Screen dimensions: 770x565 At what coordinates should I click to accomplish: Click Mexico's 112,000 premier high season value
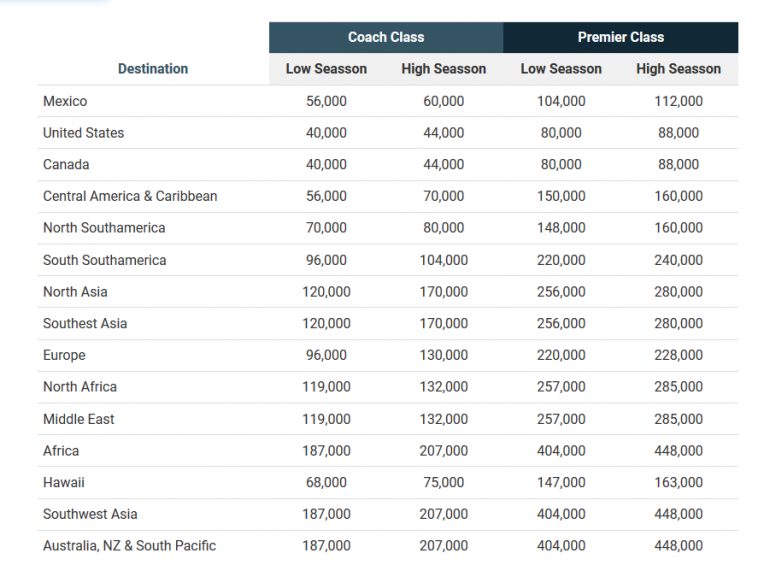pyautogui.click(x=678, y=101)
